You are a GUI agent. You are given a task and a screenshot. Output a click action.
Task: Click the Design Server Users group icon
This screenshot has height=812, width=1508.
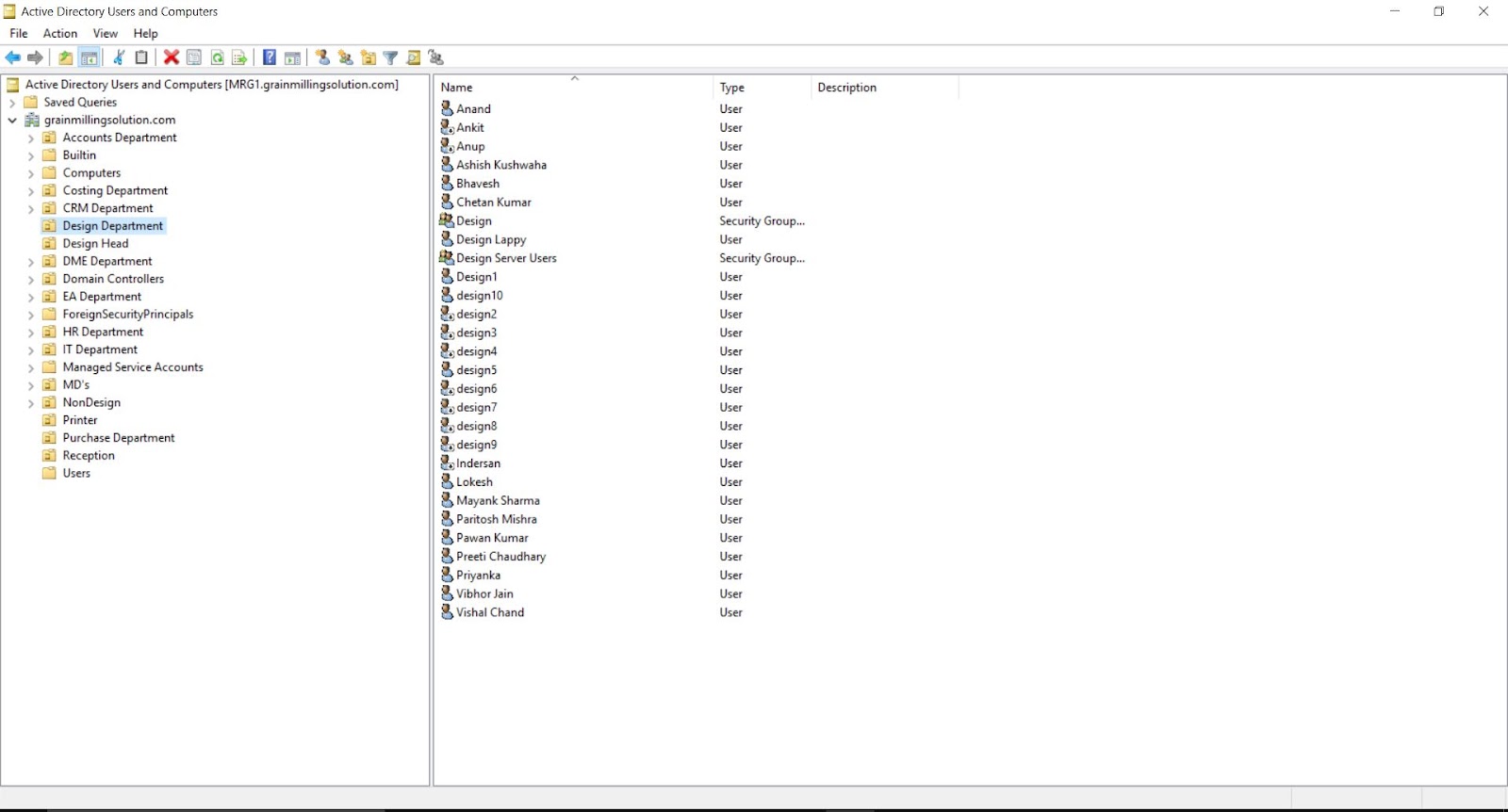[447, 257]
